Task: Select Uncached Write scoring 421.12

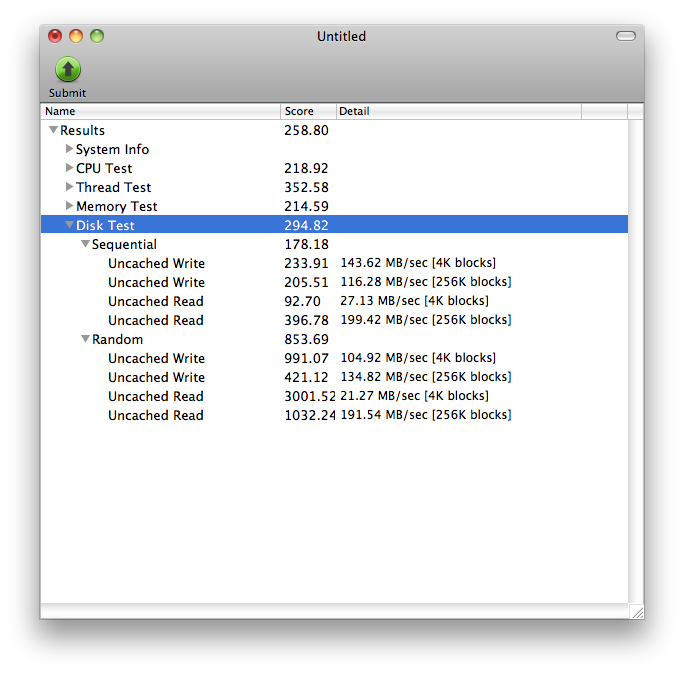Action: (x=157, y=377)
